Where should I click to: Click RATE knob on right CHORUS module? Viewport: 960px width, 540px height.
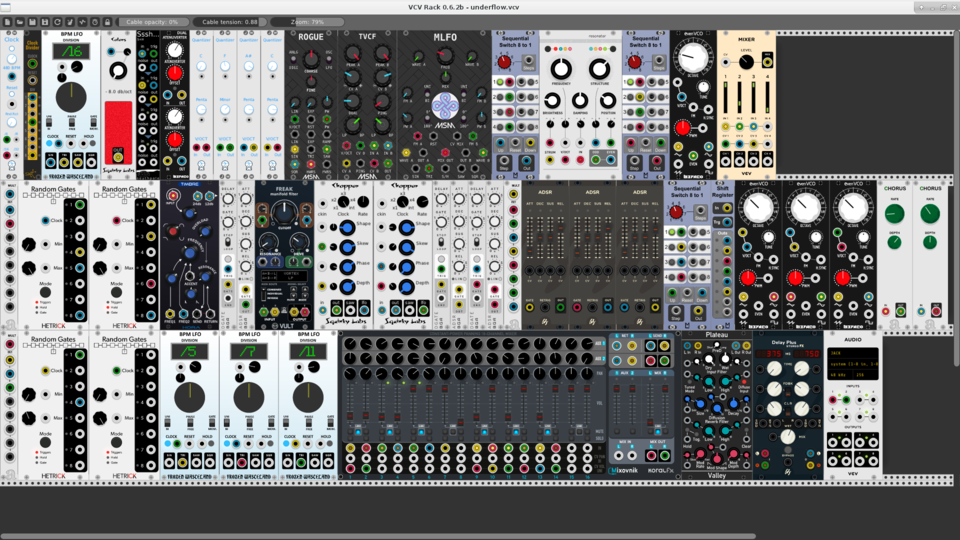(x=930, y=214)
